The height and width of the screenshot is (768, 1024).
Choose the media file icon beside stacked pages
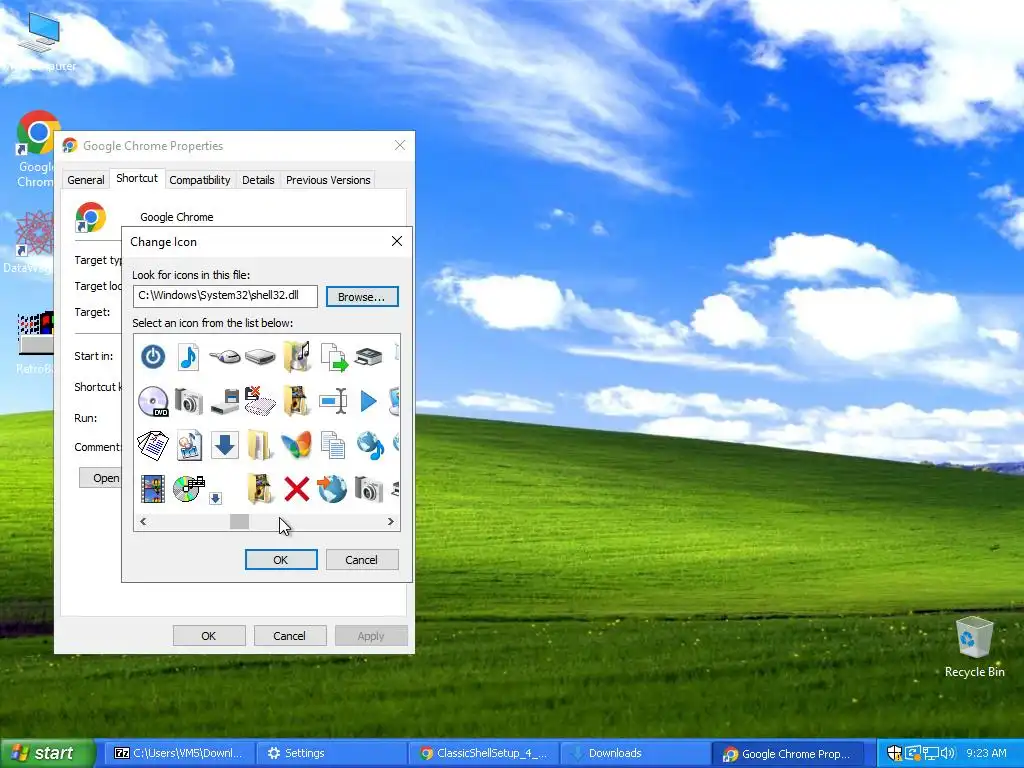tap(189, 445)
